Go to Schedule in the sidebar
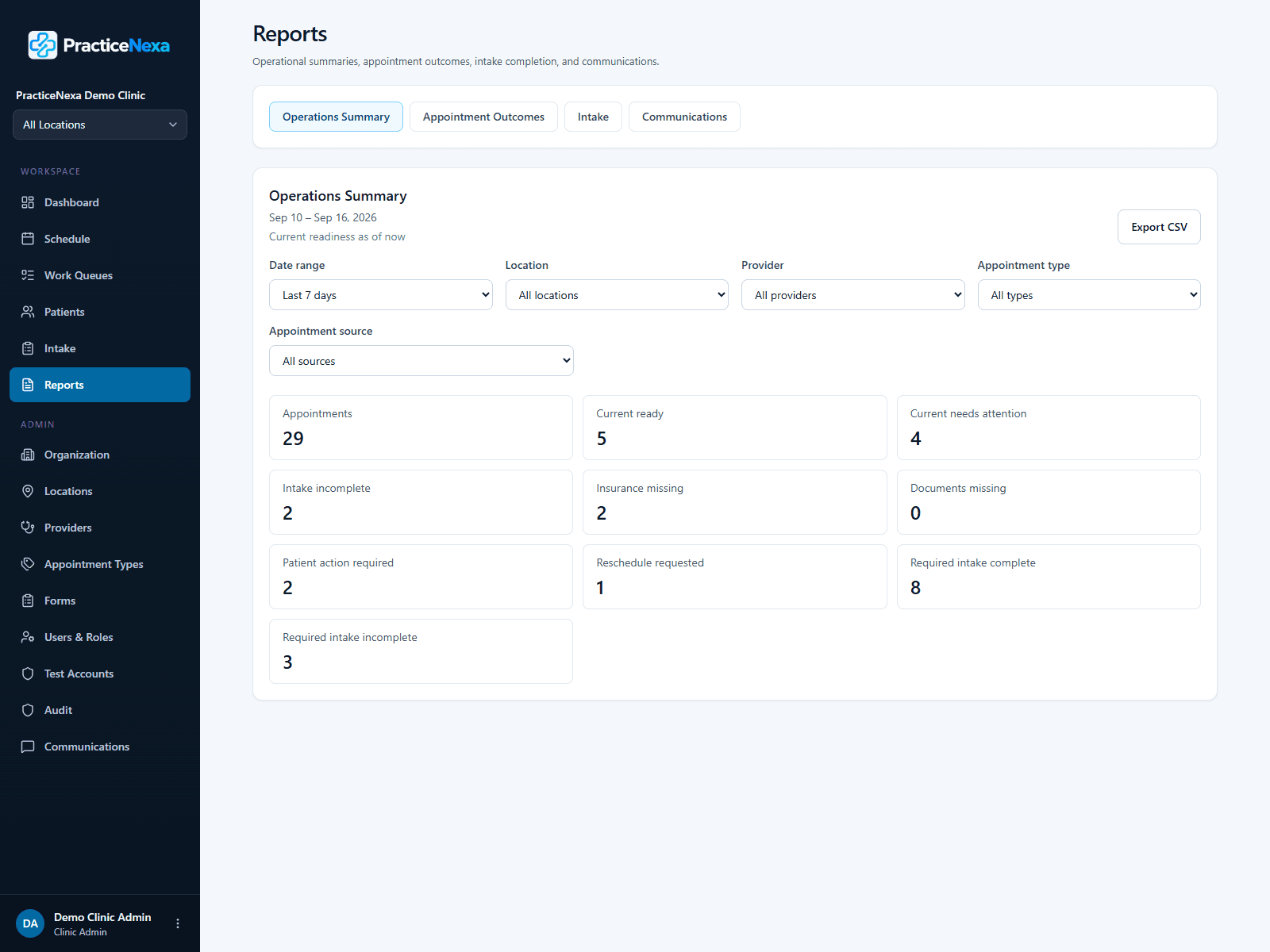 tap(100, 239)
